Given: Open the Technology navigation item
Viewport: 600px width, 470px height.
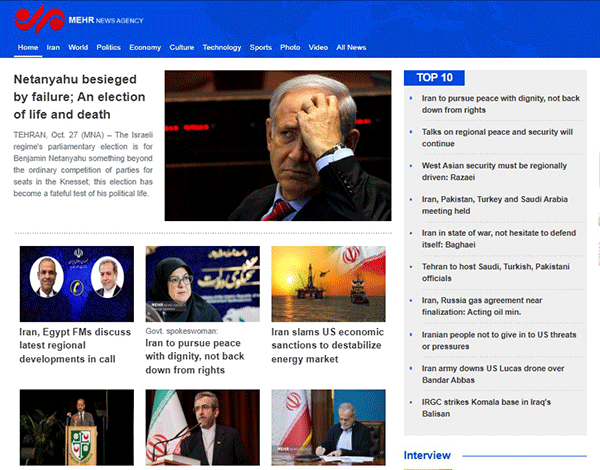Looking at the screenshot, I should coord(222,47).
